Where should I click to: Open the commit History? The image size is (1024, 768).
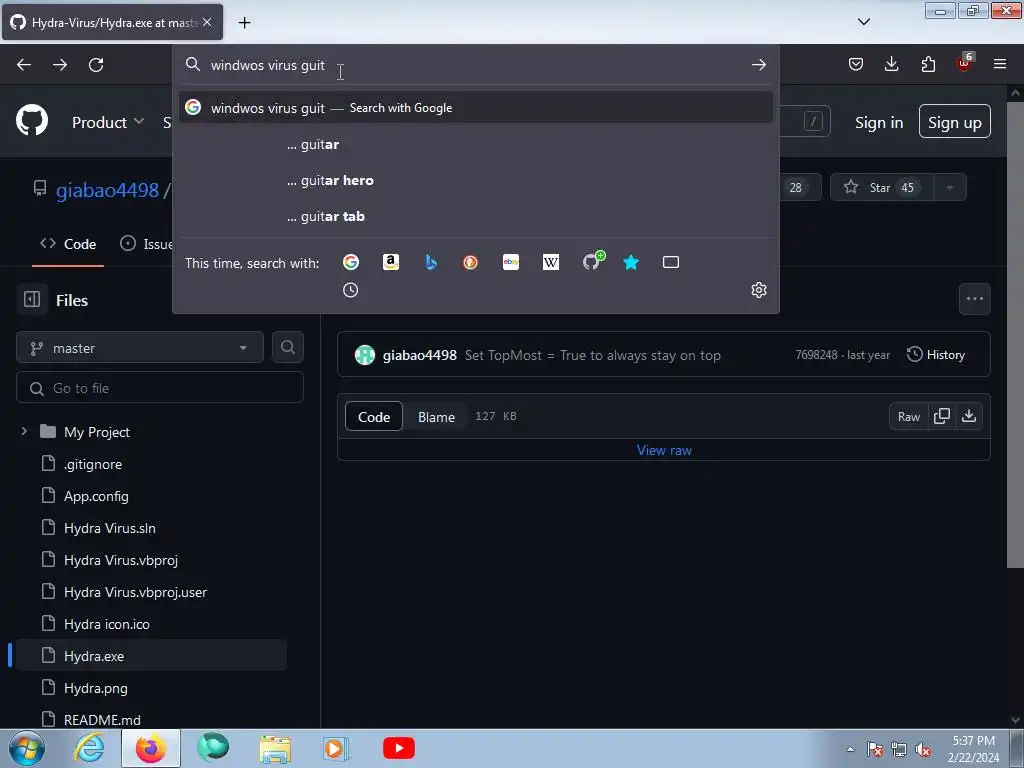935,355
